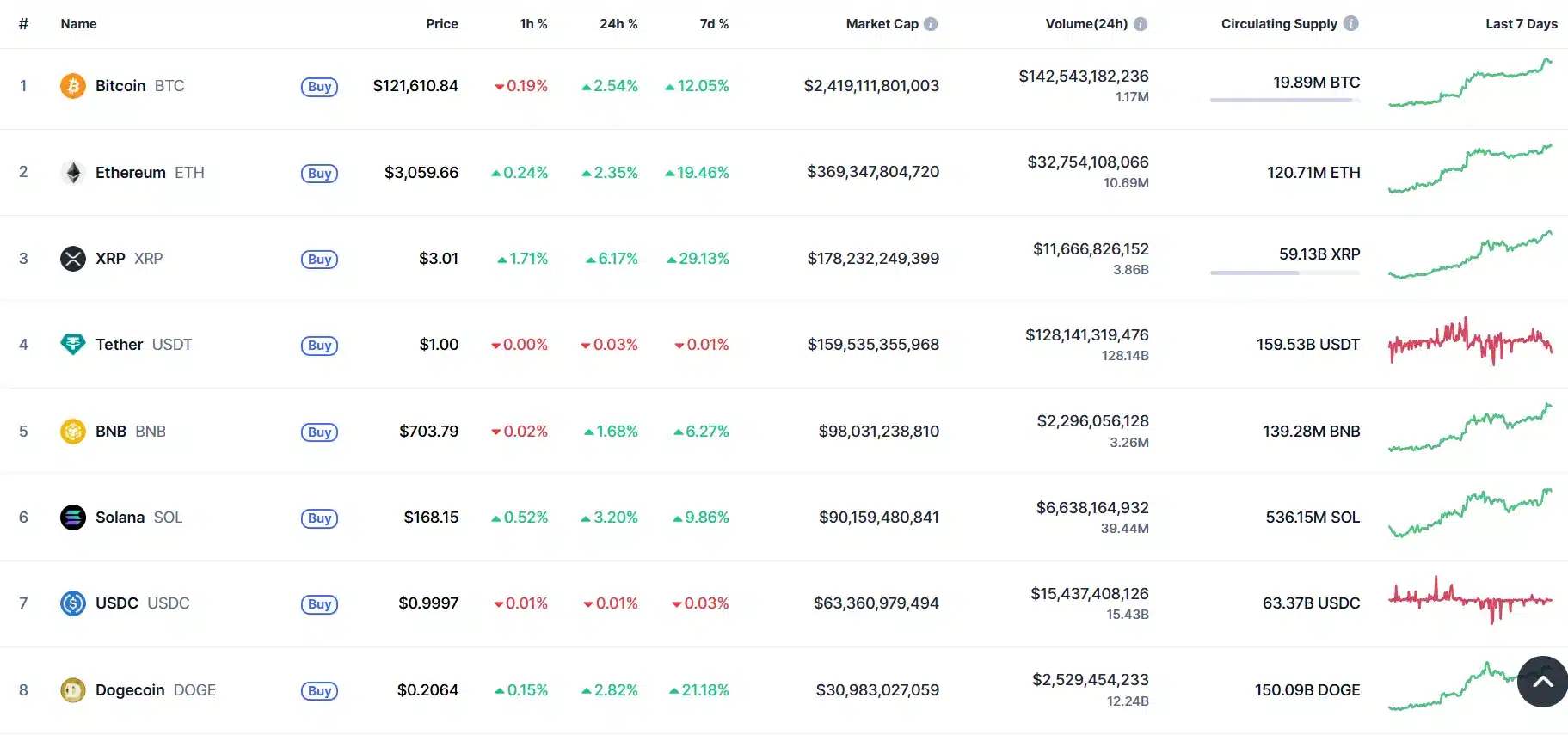Click the Buy button for Bitcoin
This screenshot has height=735, width=1568.
pos(319,86)
